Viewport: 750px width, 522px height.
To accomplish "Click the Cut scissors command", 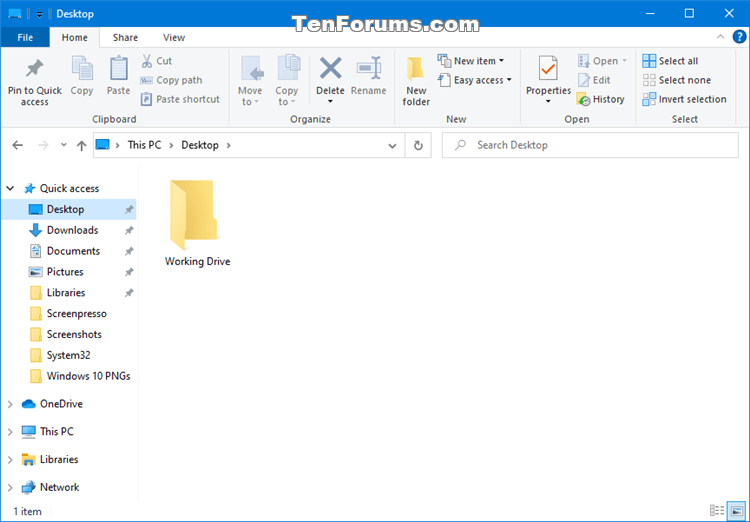I will [156, 61].
